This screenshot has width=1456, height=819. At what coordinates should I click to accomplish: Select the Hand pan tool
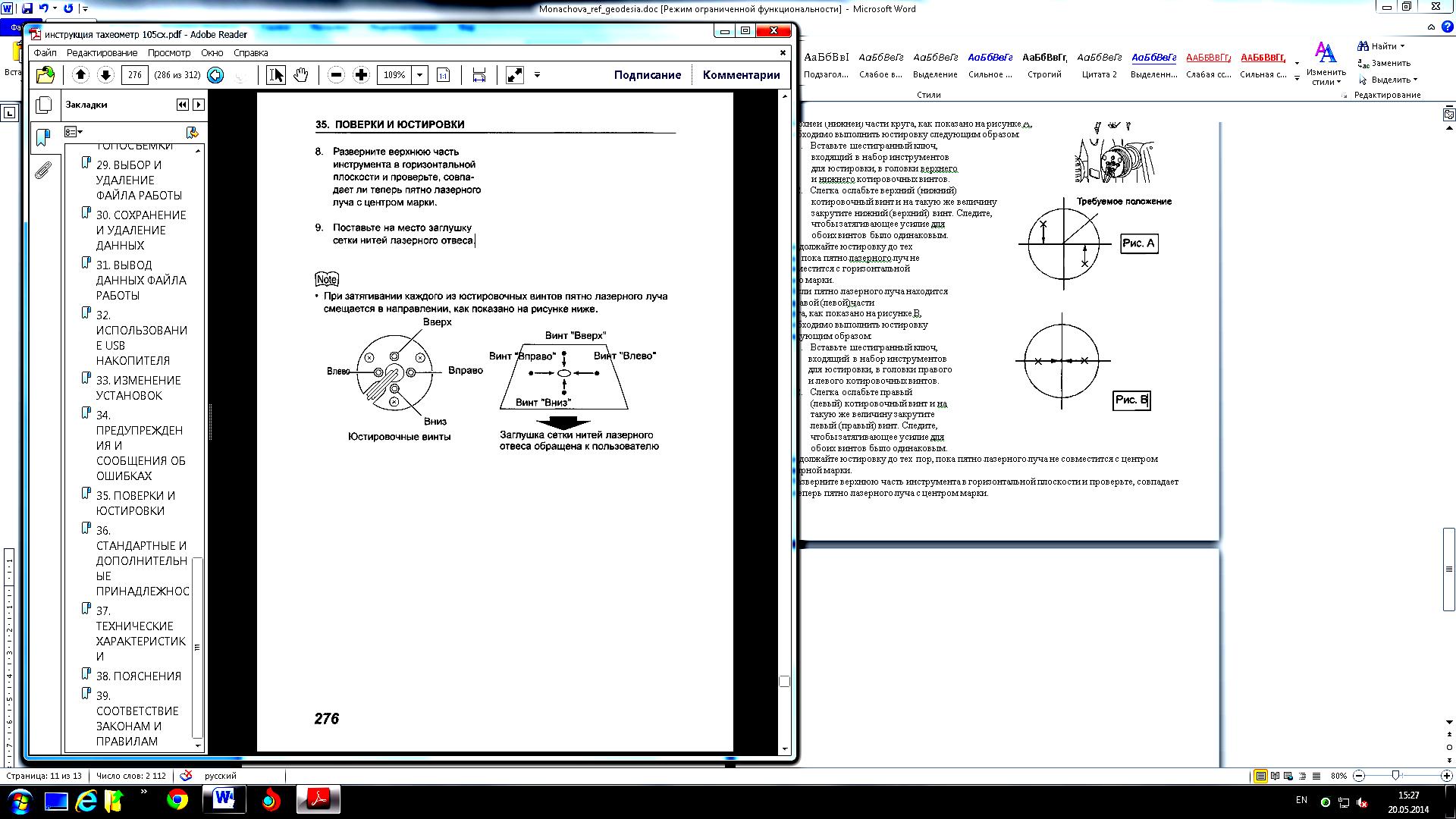pos(301,74)
